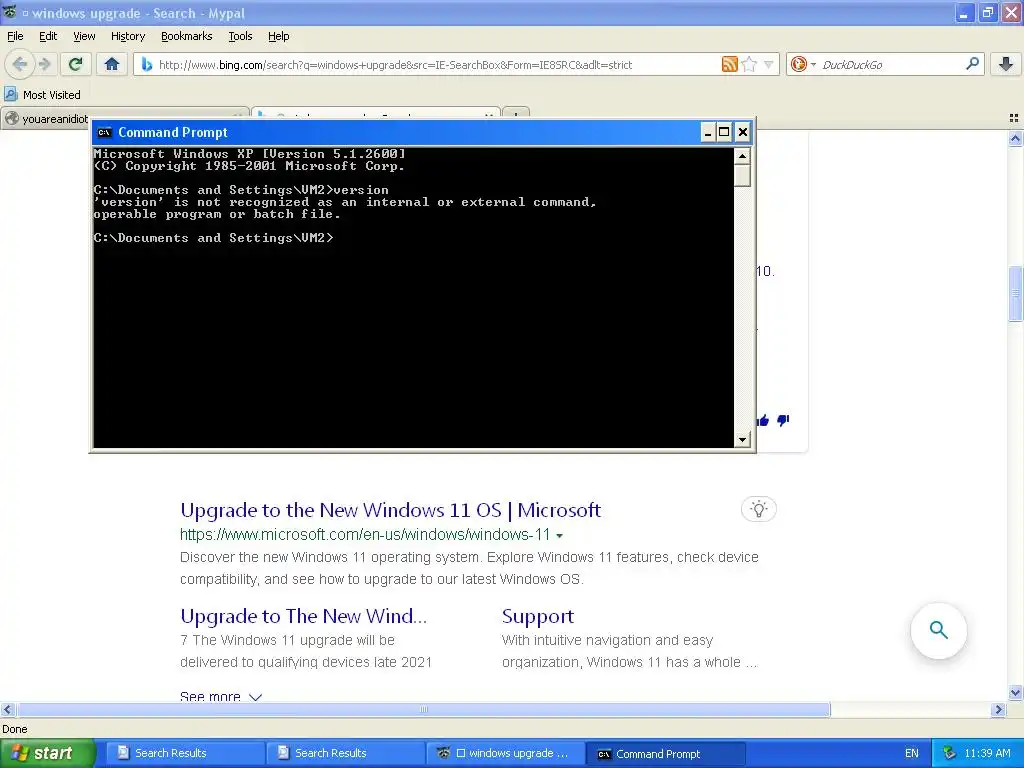Open the Edit menu
This screenshot has height=768, width=1024.
(48, 37)
